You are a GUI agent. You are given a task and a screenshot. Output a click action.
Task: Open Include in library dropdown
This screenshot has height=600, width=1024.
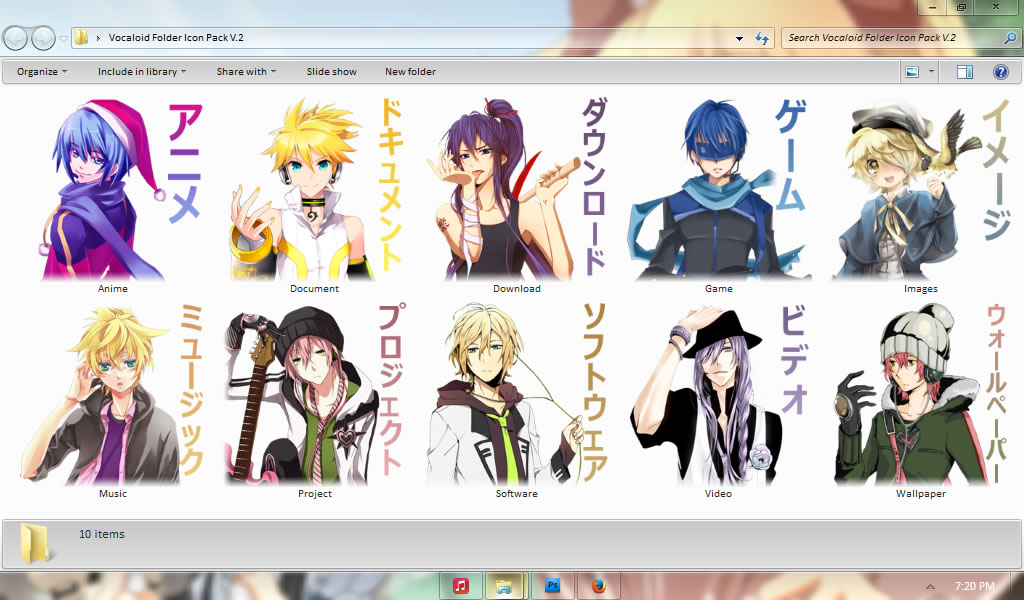[142, 72]
